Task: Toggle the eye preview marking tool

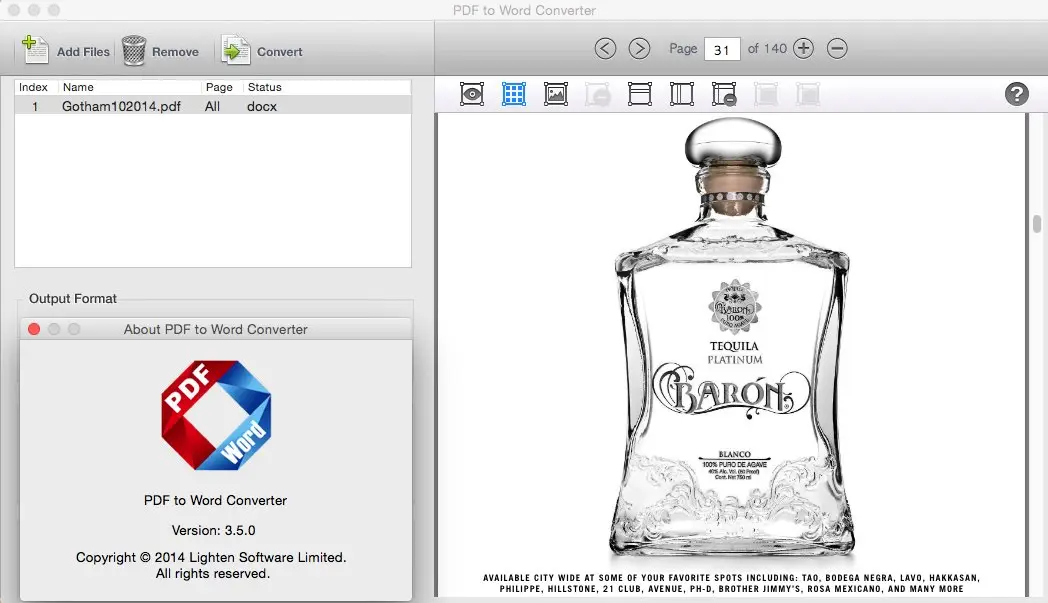Action: click(472, 94)
